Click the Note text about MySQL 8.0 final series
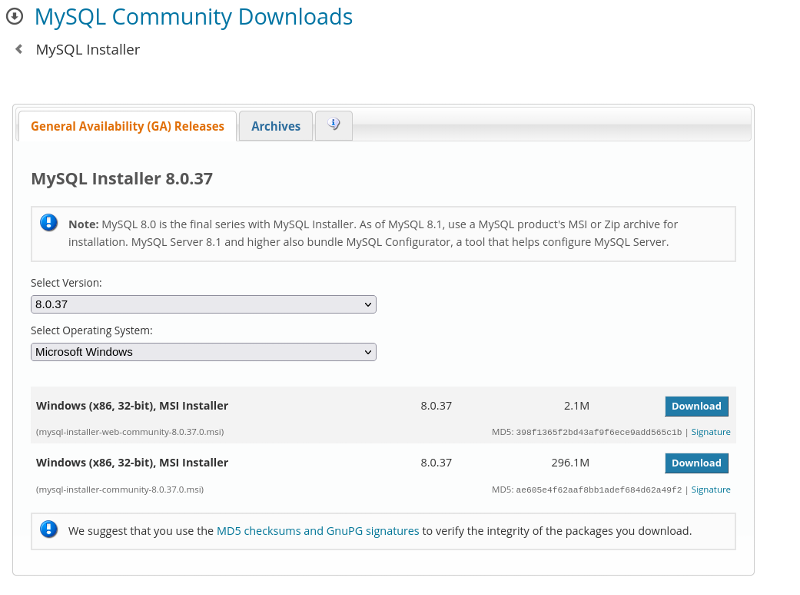 [x=373, y=233]
